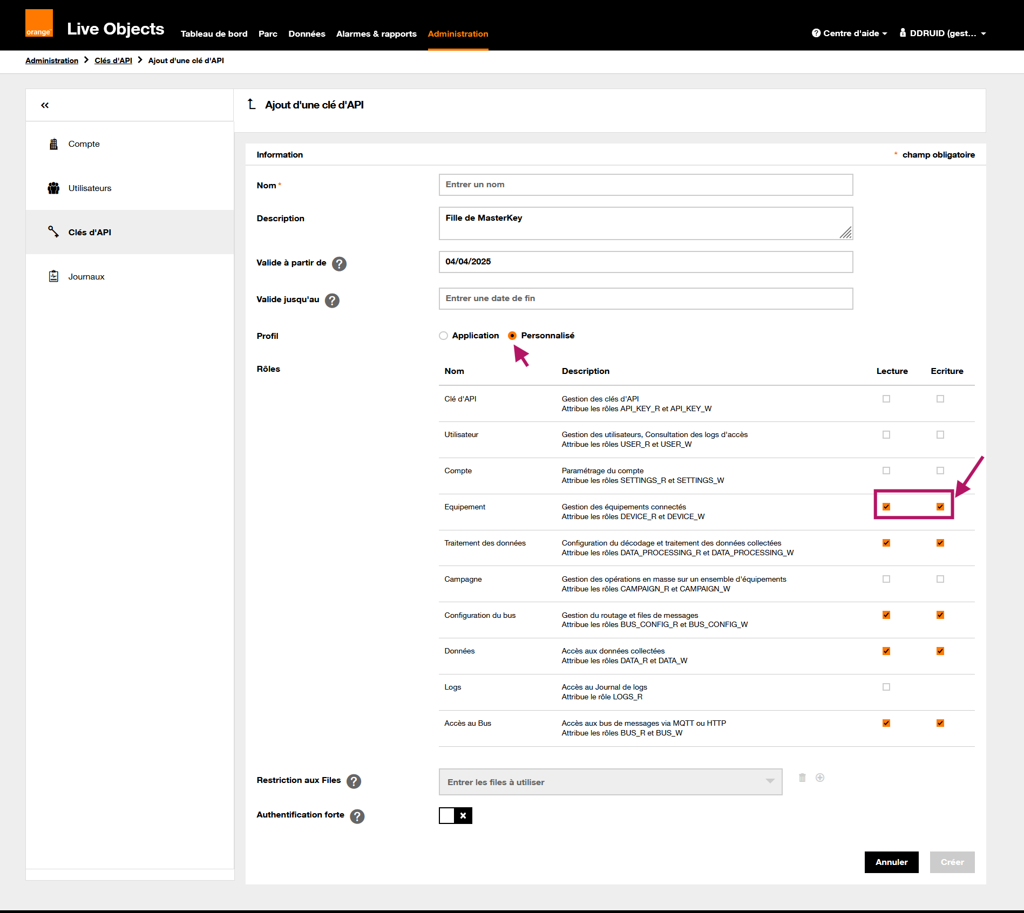Open help for Restriction aux Files

click(x=354, y=781)
